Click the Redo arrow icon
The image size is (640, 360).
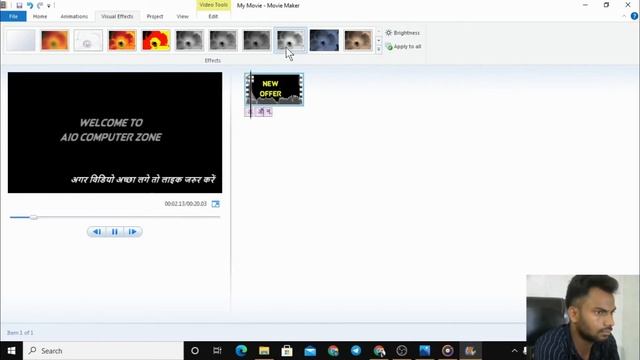[40, 5]
